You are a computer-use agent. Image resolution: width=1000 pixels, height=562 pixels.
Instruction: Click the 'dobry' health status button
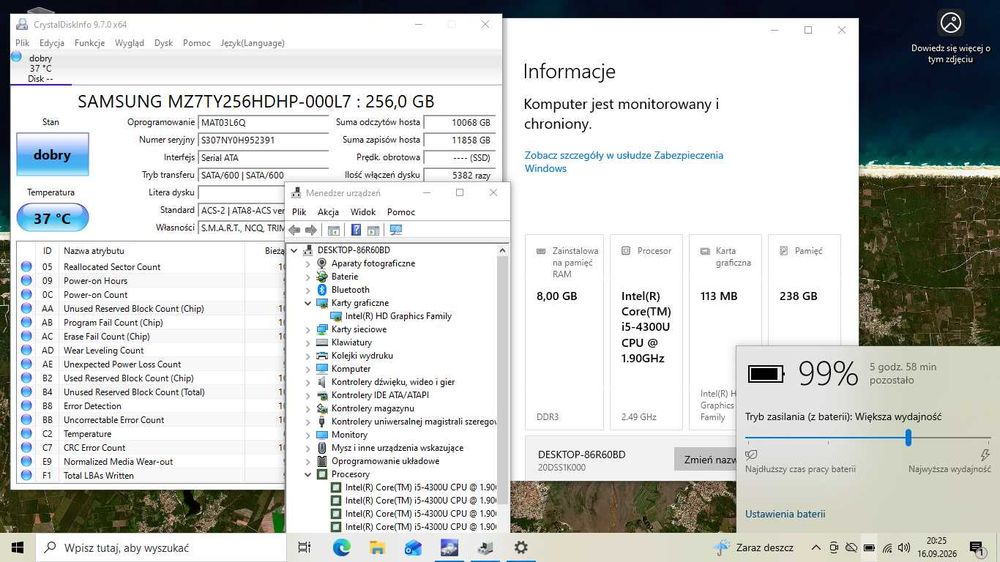[x=52, y=154]
